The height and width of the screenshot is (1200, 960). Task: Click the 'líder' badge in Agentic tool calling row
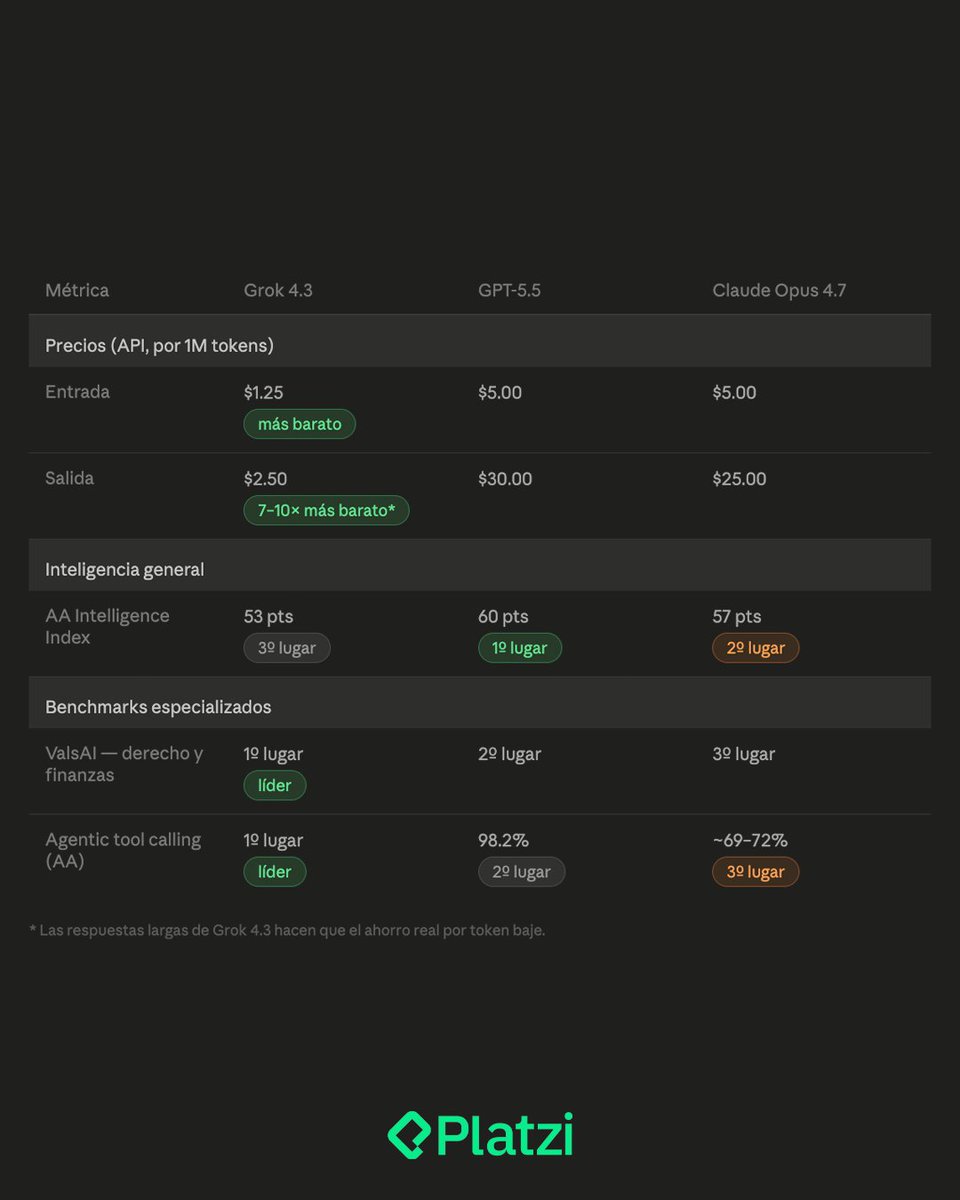click(275, 872)
